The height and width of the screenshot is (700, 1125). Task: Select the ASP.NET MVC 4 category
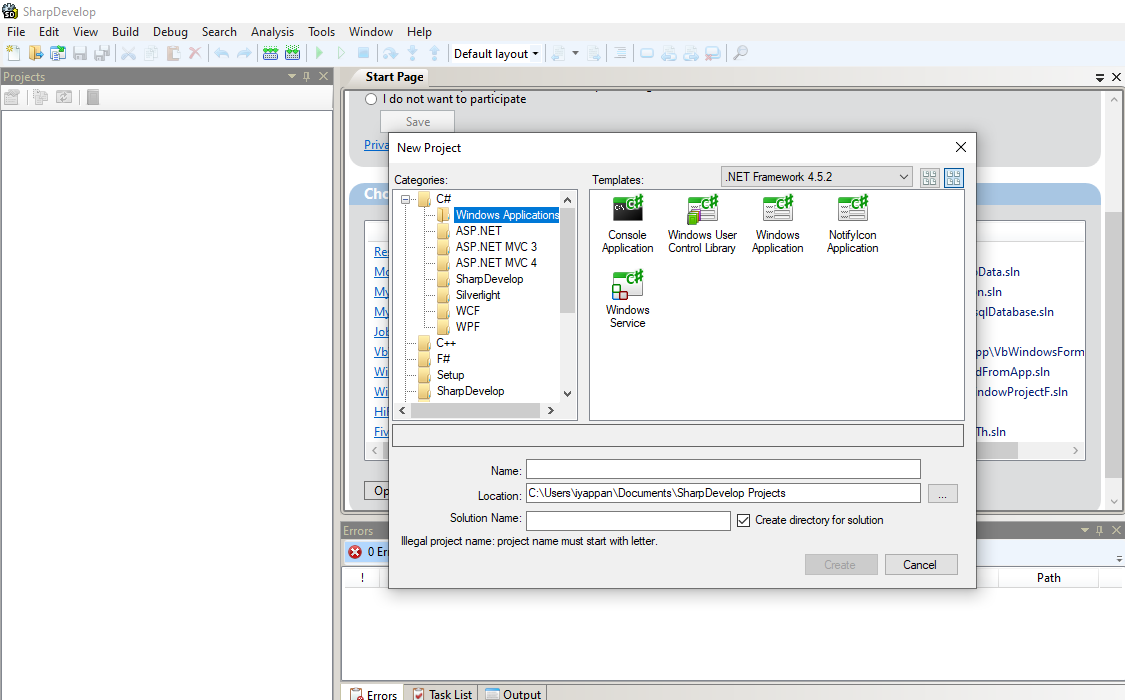click(x=496, y=262)
